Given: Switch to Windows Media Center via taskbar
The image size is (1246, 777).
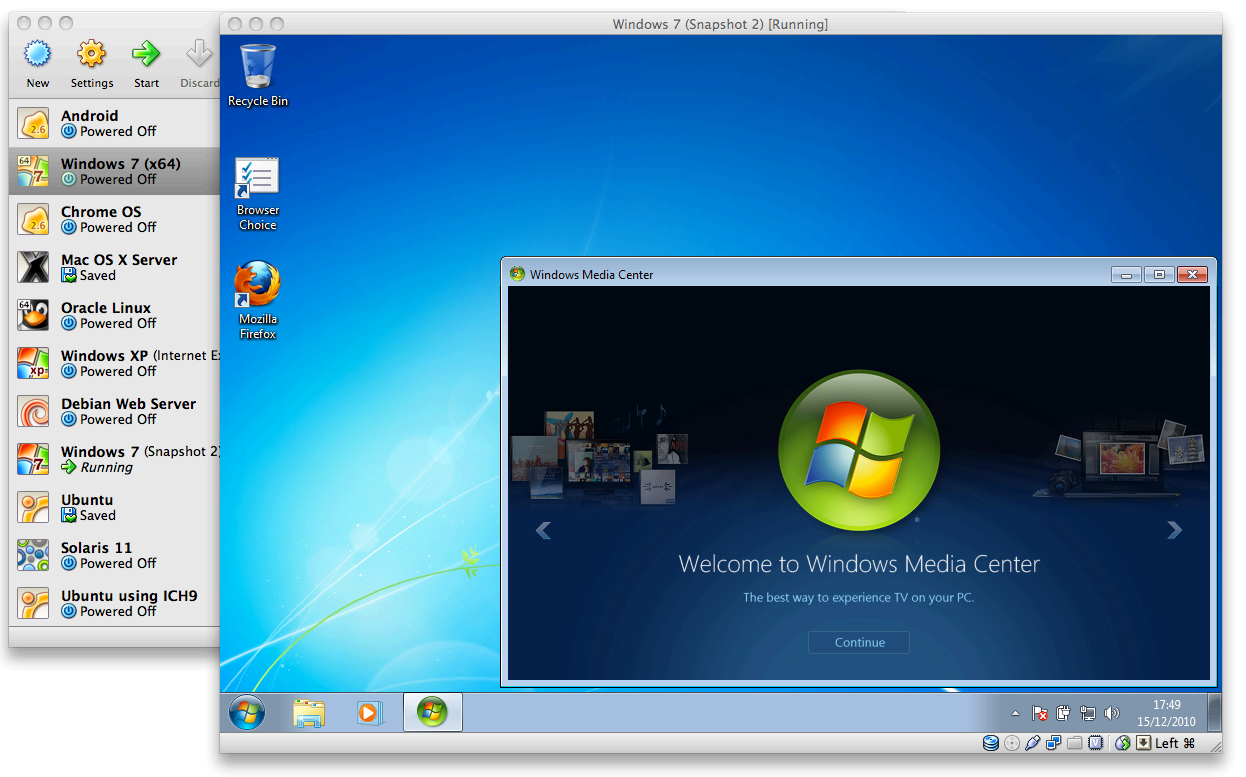Looking at the screenshot, I should coord(432,713).
